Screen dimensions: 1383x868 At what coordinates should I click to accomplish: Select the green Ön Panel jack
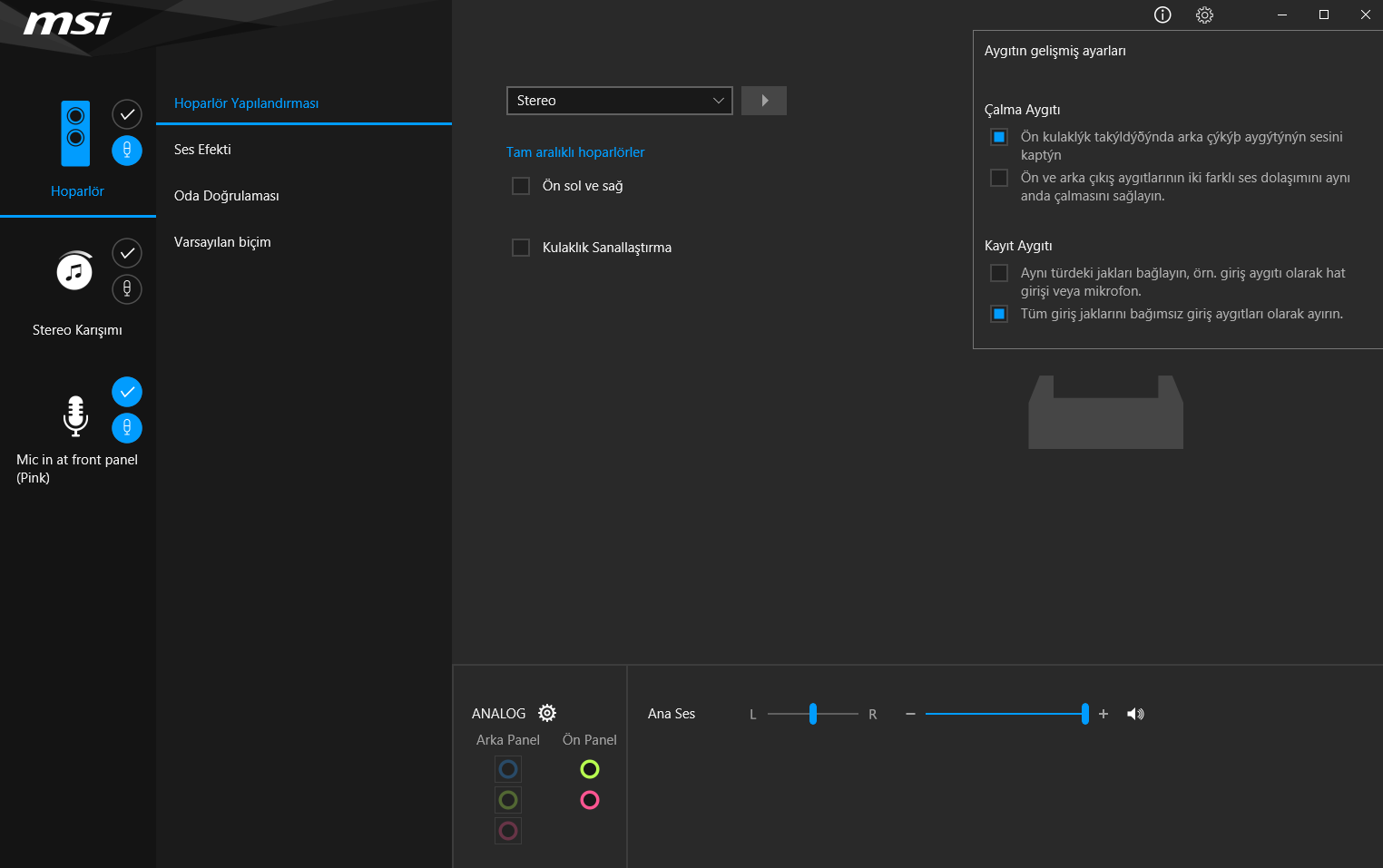point(590,769)
